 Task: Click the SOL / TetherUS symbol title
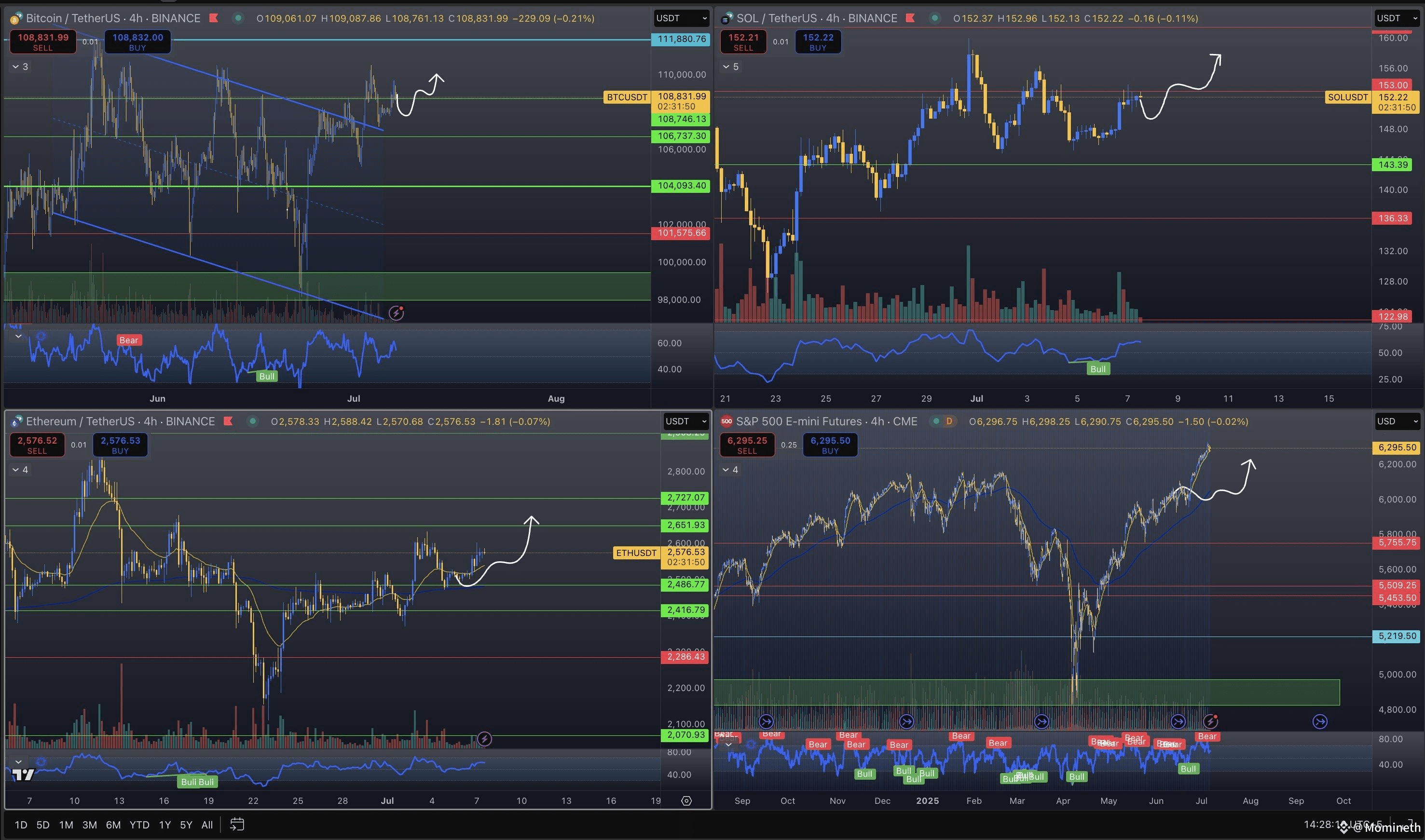tap(817, 18)
